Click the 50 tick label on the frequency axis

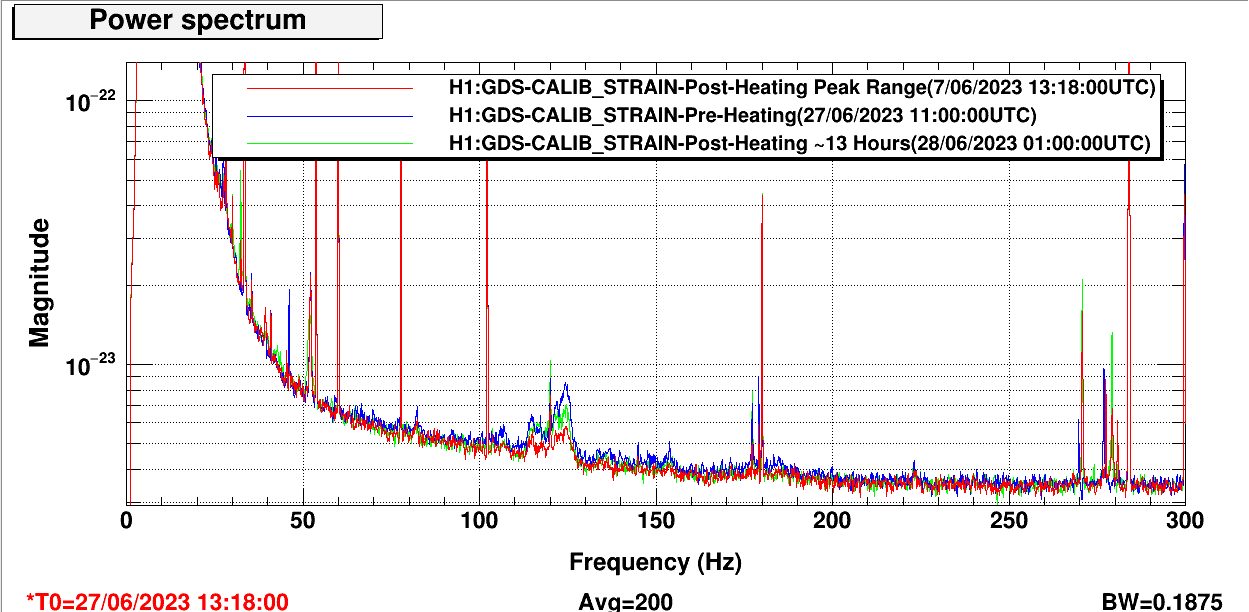click(303, 520)
